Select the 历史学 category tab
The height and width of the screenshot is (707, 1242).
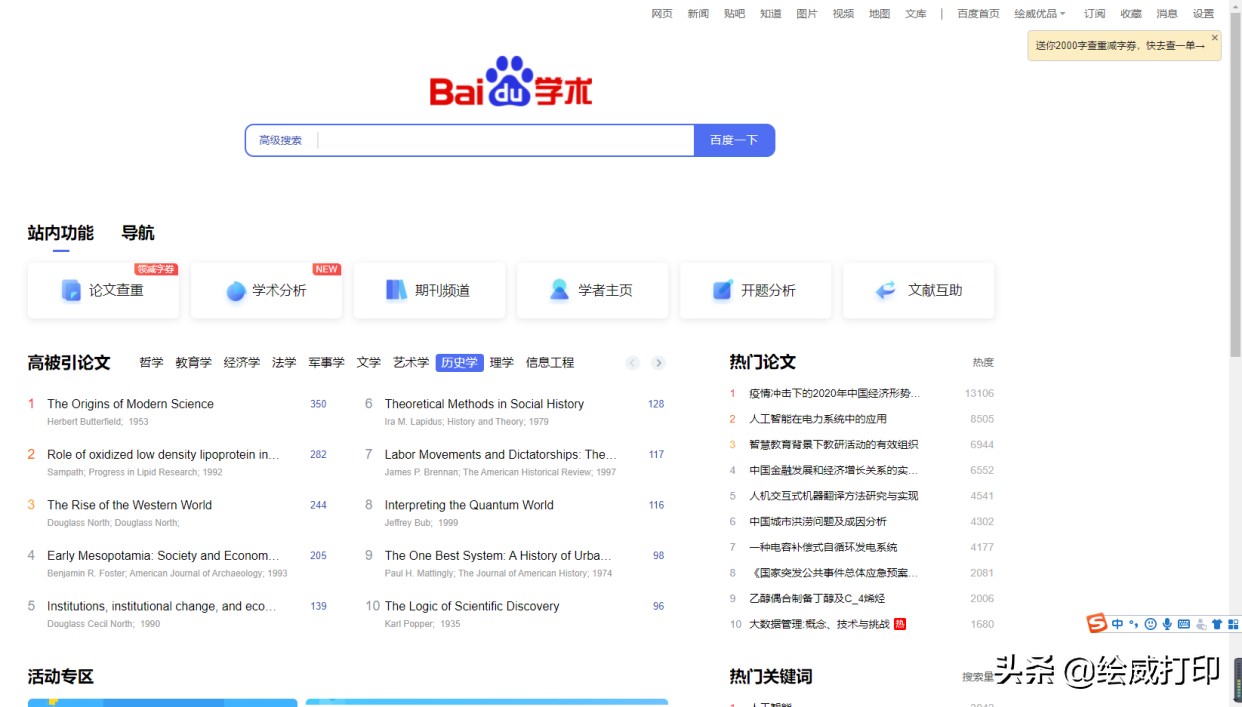pos(460,363)
